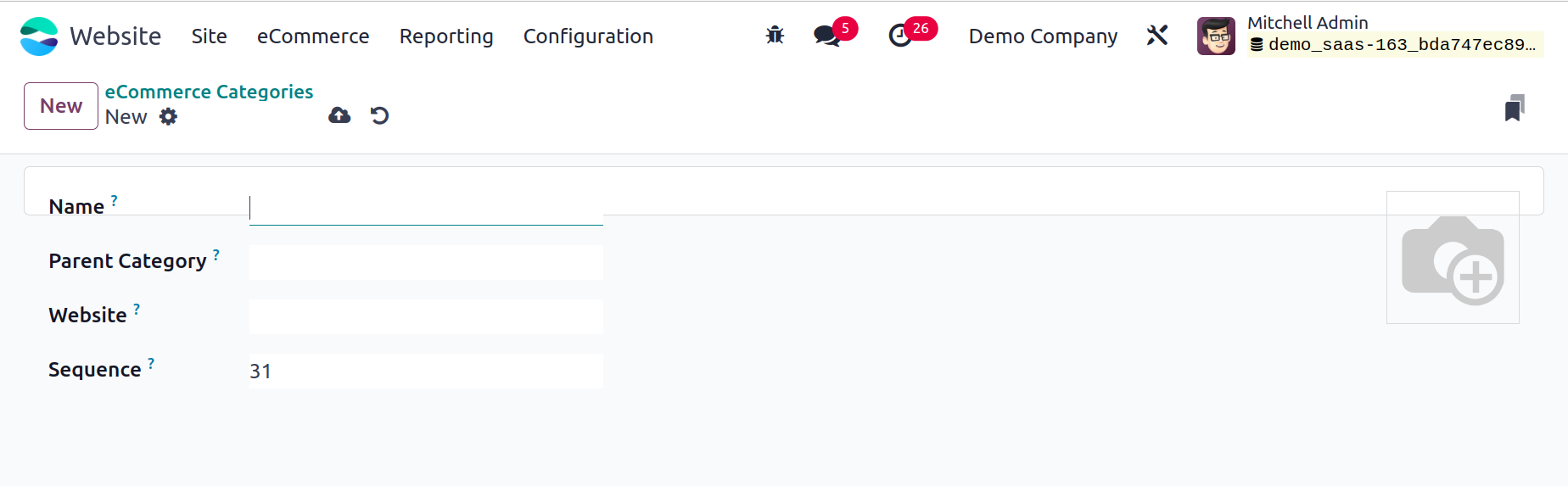
Task: Show the Name field help tooltip question mark
Action: click(115, 200)
